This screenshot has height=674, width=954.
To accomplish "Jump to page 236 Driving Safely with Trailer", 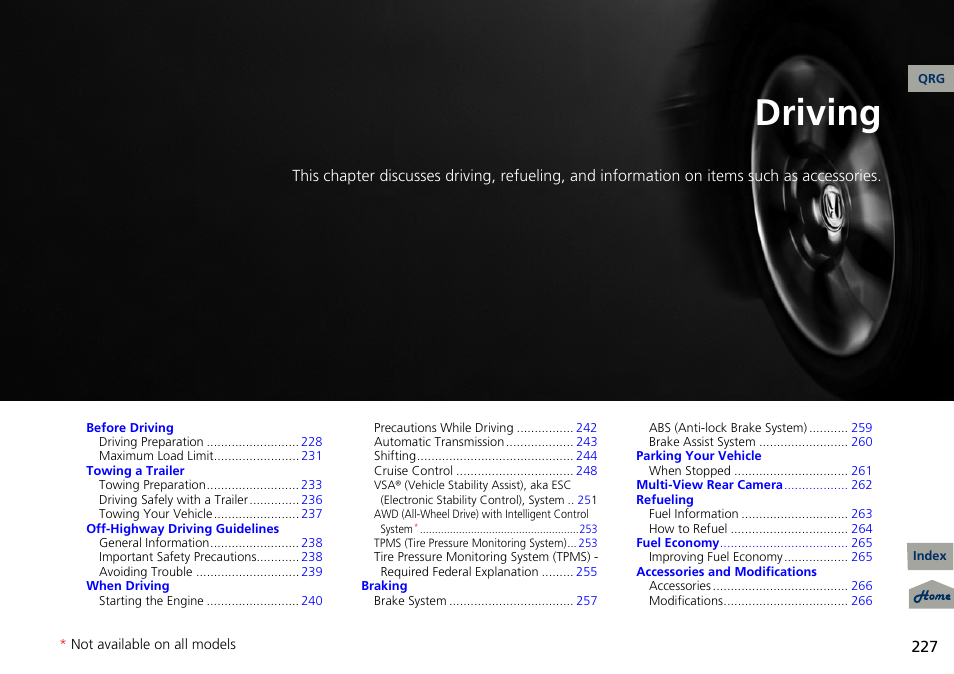I will click(x=312, y=499).
